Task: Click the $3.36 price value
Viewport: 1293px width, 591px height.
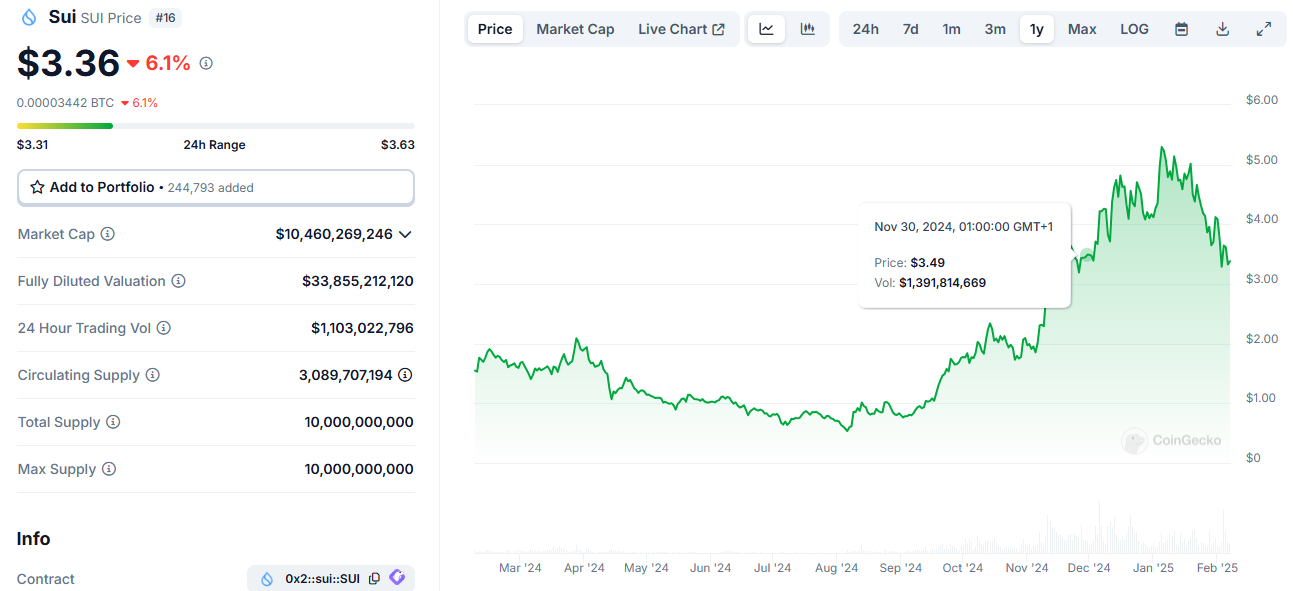Action: (68, 63)
